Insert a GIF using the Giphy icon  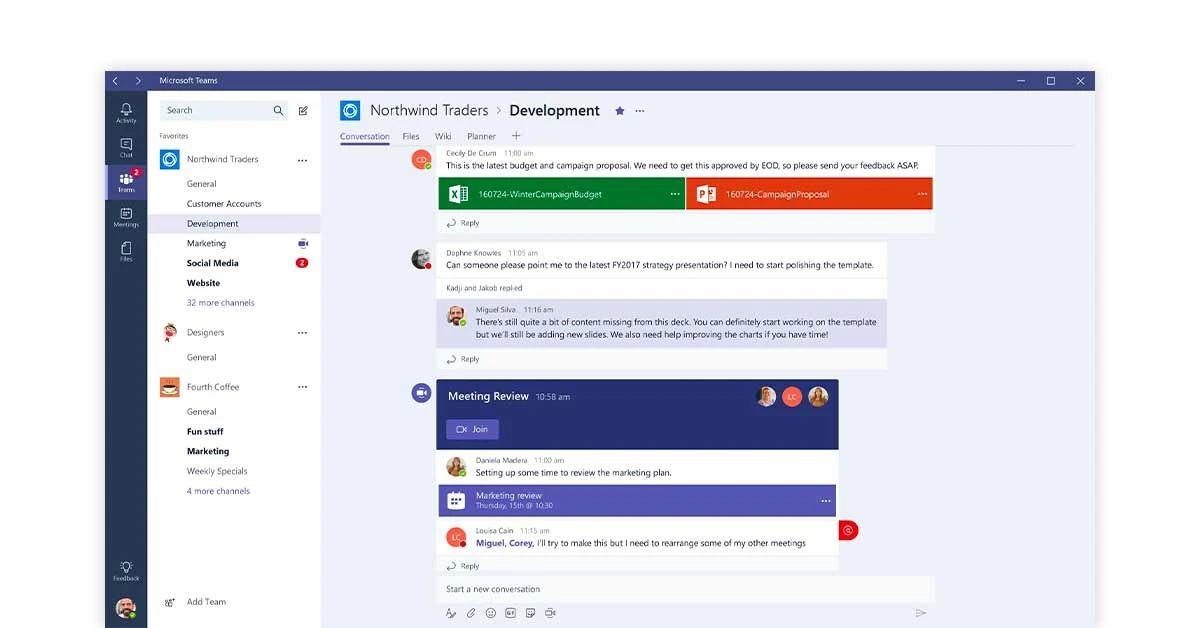click(x=510, y=612)
